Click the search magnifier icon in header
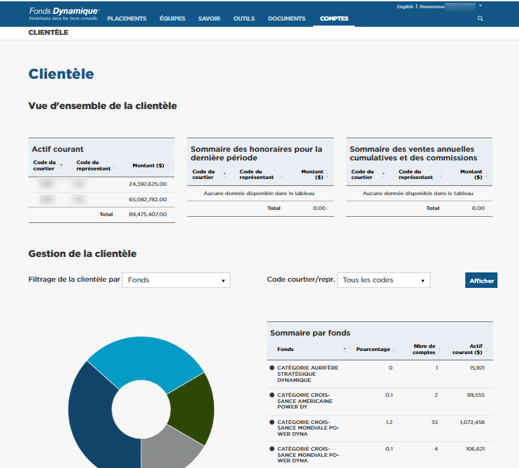Screen dimensions: 519x468 tap(480, 18)
